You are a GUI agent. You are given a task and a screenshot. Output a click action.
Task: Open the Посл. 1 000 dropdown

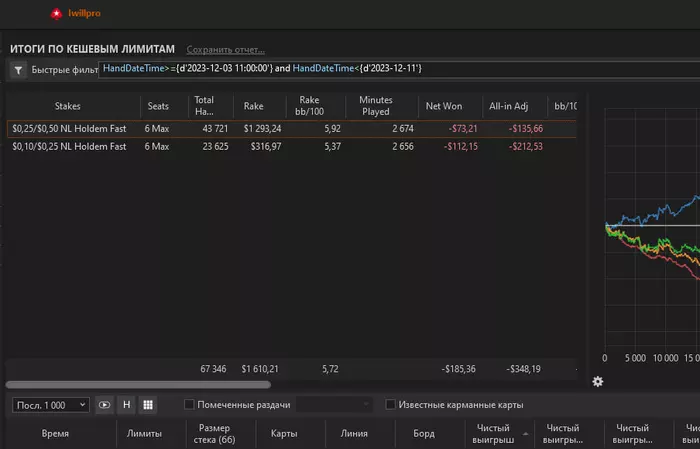tap(51, 405)
